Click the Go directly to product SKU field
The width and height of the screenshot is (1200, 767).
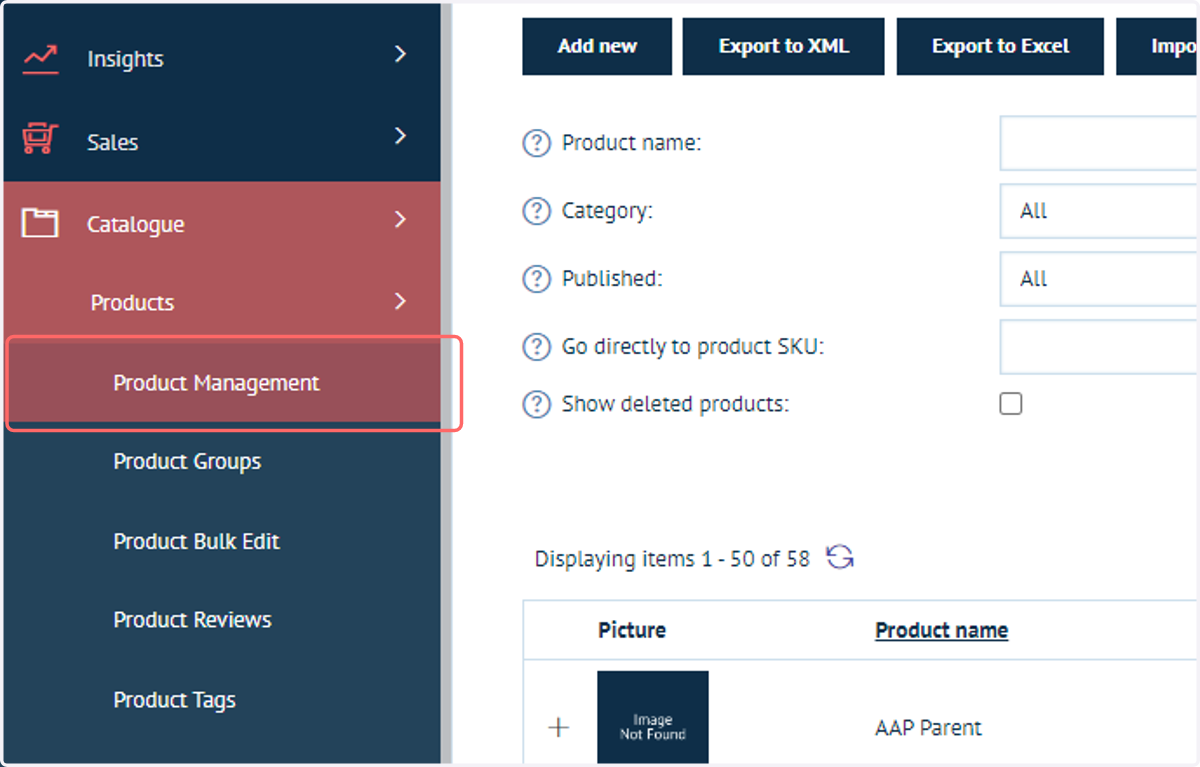[1099, 347]
